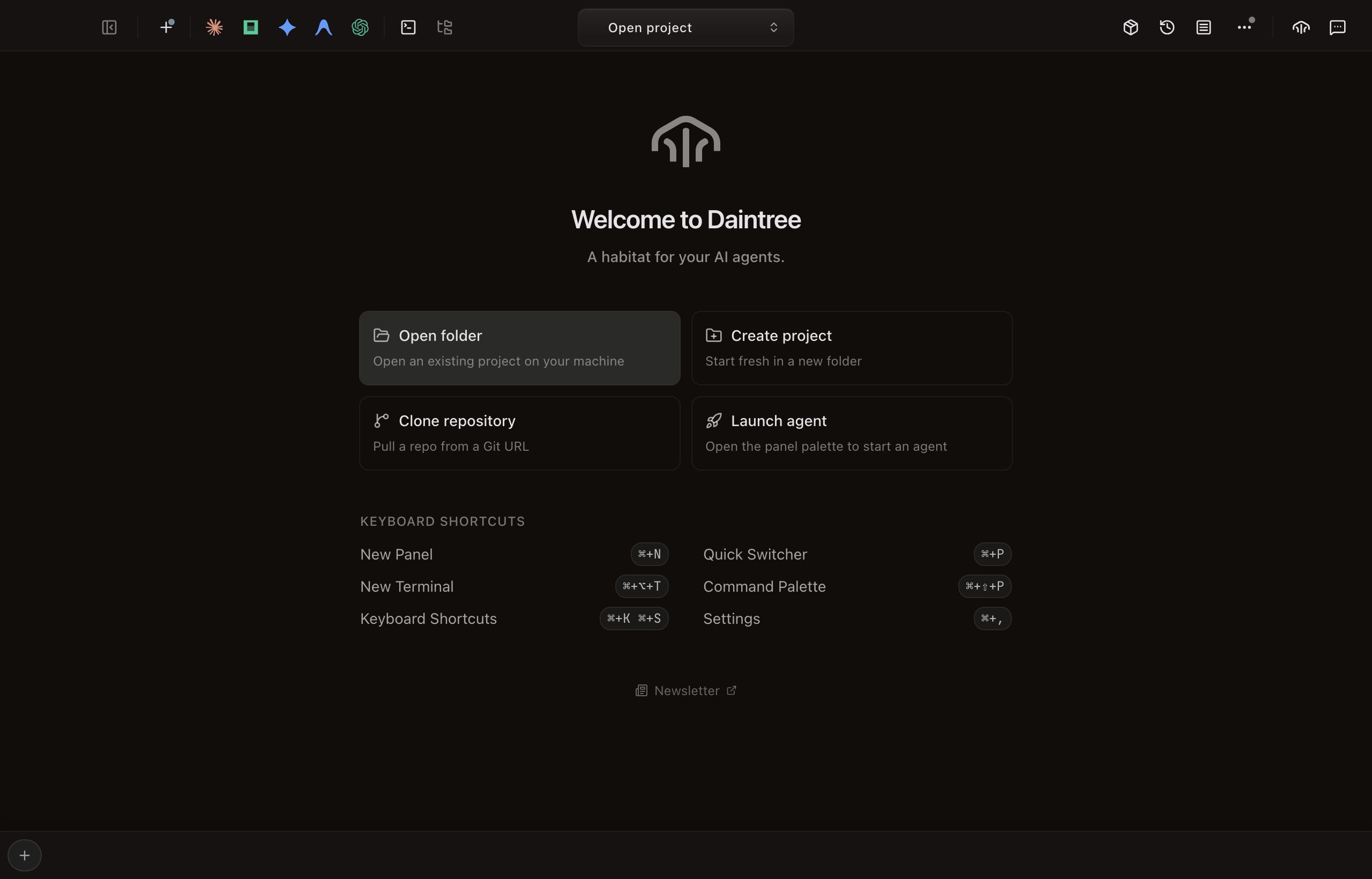The width and height of the screenshot is (1372, 879).
Task: Launch the blue A-shaped agent icon
Action: point(324,27)
